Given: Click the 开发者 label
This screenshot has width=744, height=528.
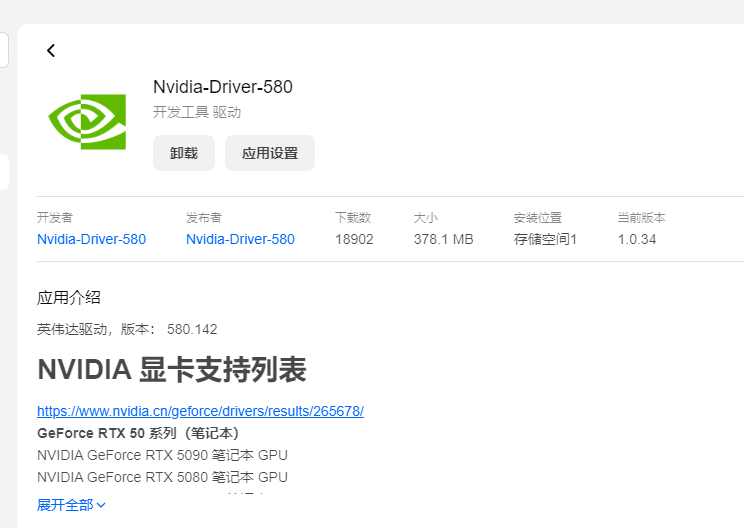Looking at the screenshot, I should (x=55, y=218).
